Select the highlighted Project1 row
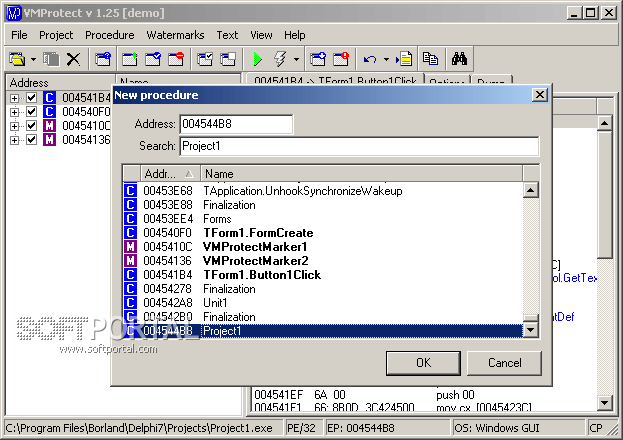 323,331
